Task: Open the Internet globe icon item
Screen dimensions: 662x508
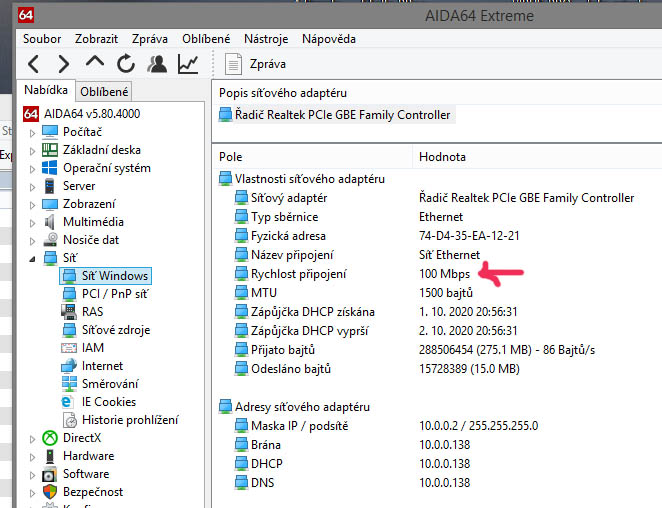Action: pyautogui.click(x=69, y=366)
